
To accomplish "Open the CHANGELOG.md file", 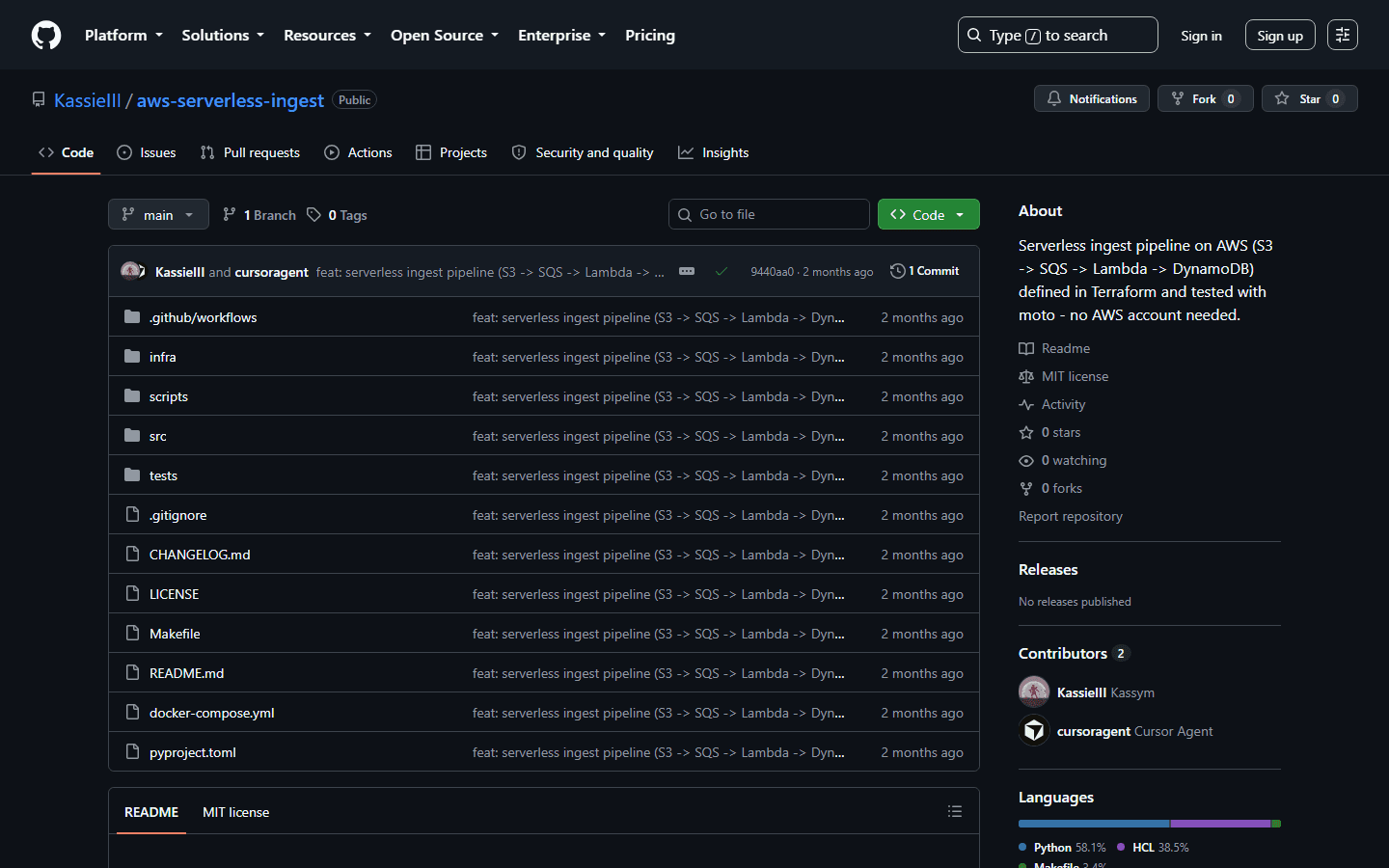I will [x=200, y=555].
